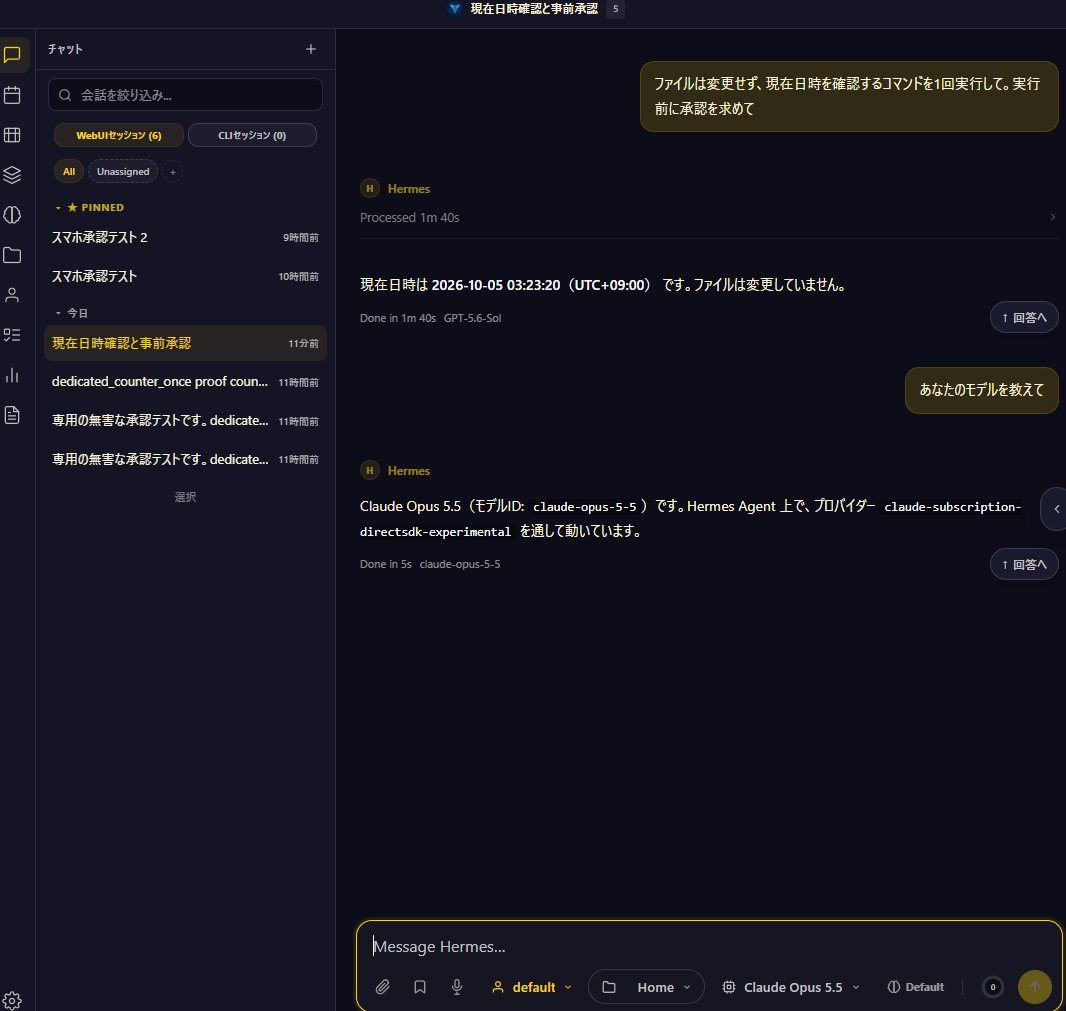Switch to CLIセッション (0) tab
The height and width of the screenshot is (1011, 1066).
coord(252,135)
